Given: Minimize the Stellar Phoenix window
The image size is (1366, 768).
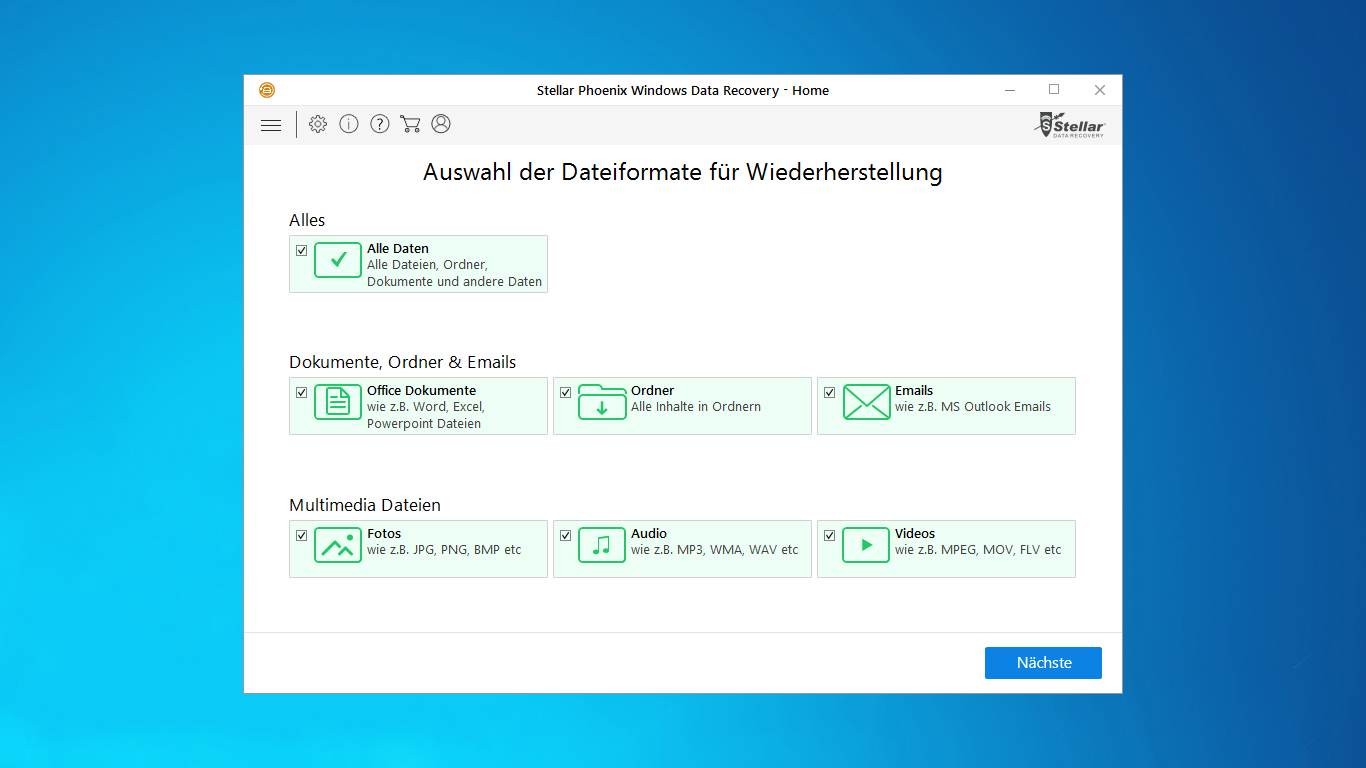Looking at the screenshot, I should click(1008, 90).
